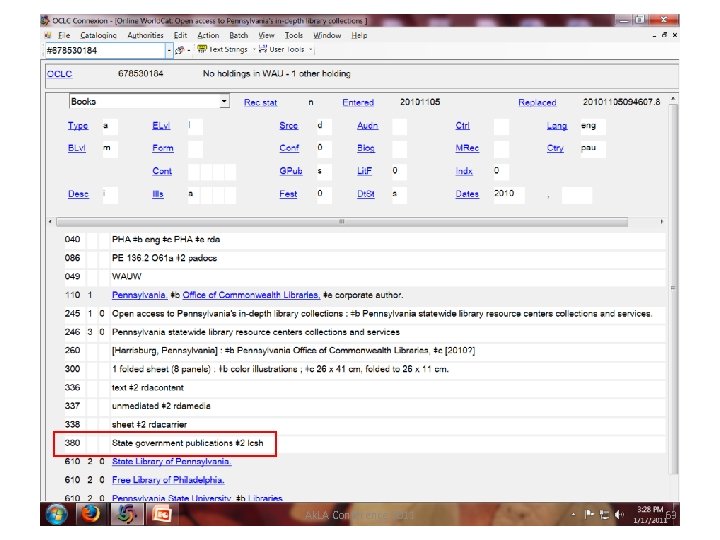Click the User Tools icon
The height and width of the screenshot is (540, 720).
tap(263, 49)
